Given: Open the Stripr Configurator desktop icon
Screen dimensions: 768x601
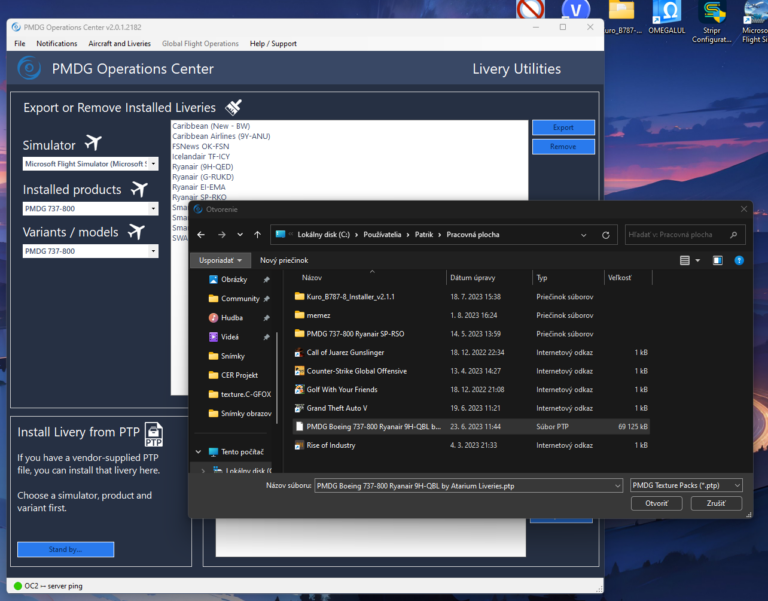Looking at the screenshot, I should [711, 22].
